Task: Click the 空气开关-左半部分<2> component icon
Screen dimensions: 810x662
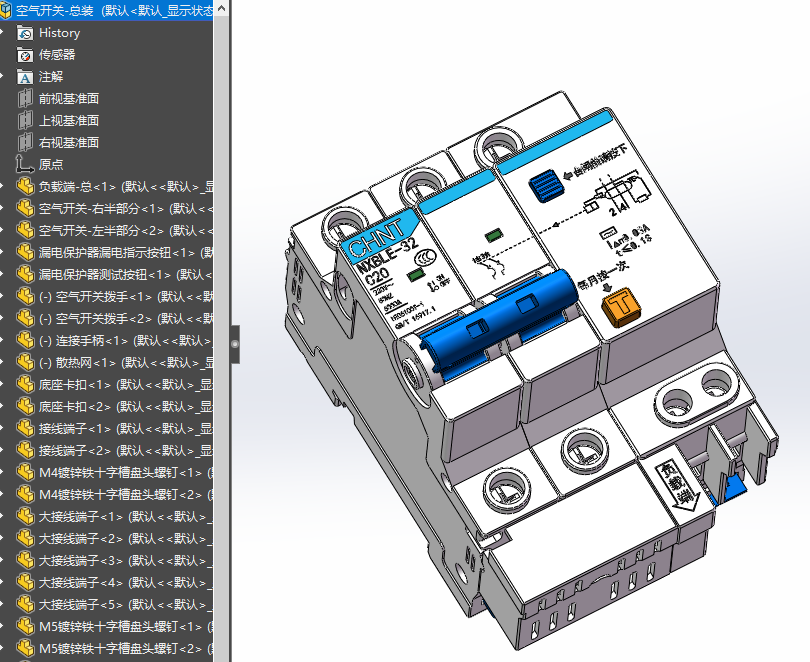Action: pos(25,230)
